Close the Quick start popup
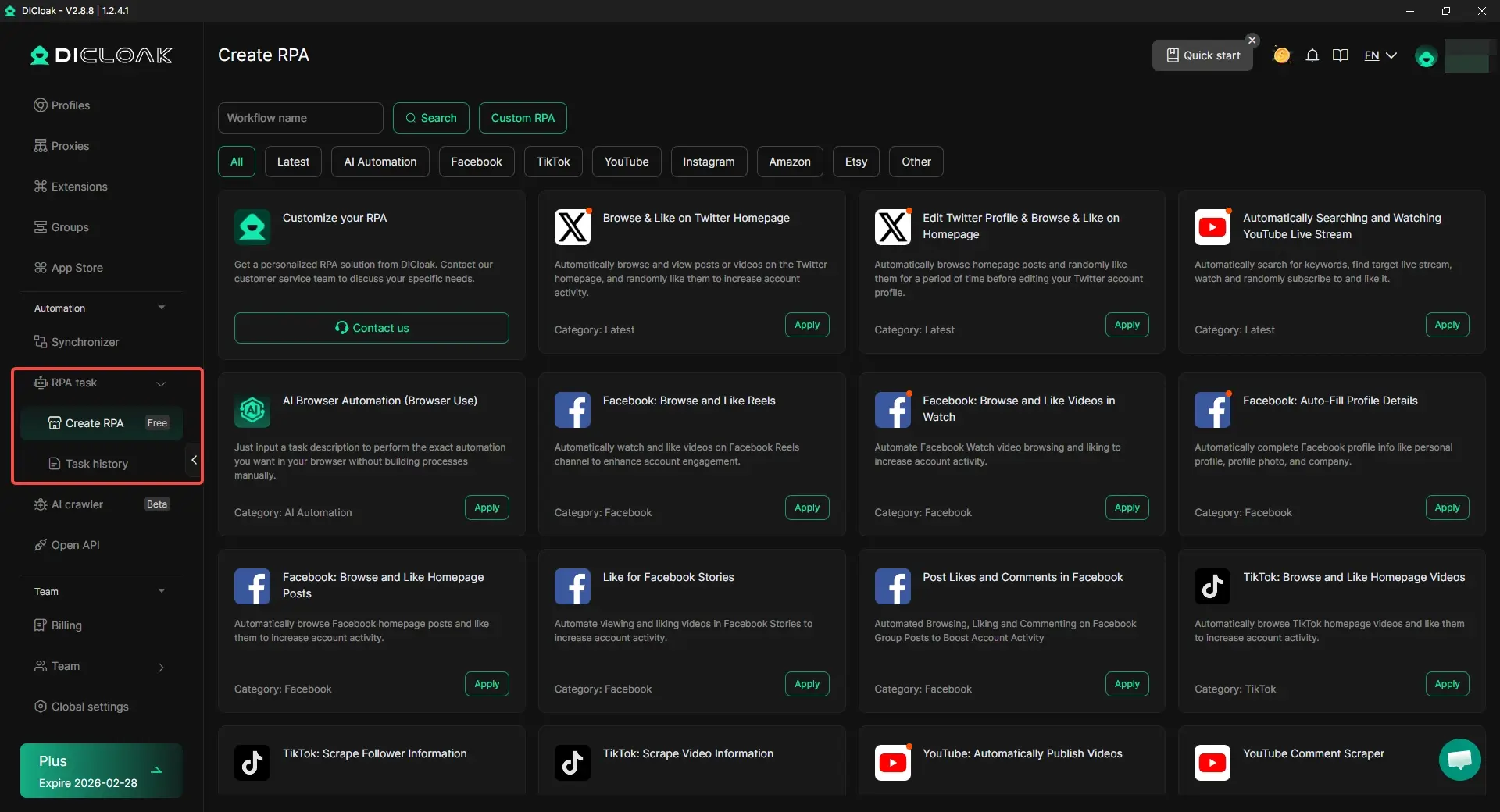This screenshot has height=812, width=1500. 1252,40
